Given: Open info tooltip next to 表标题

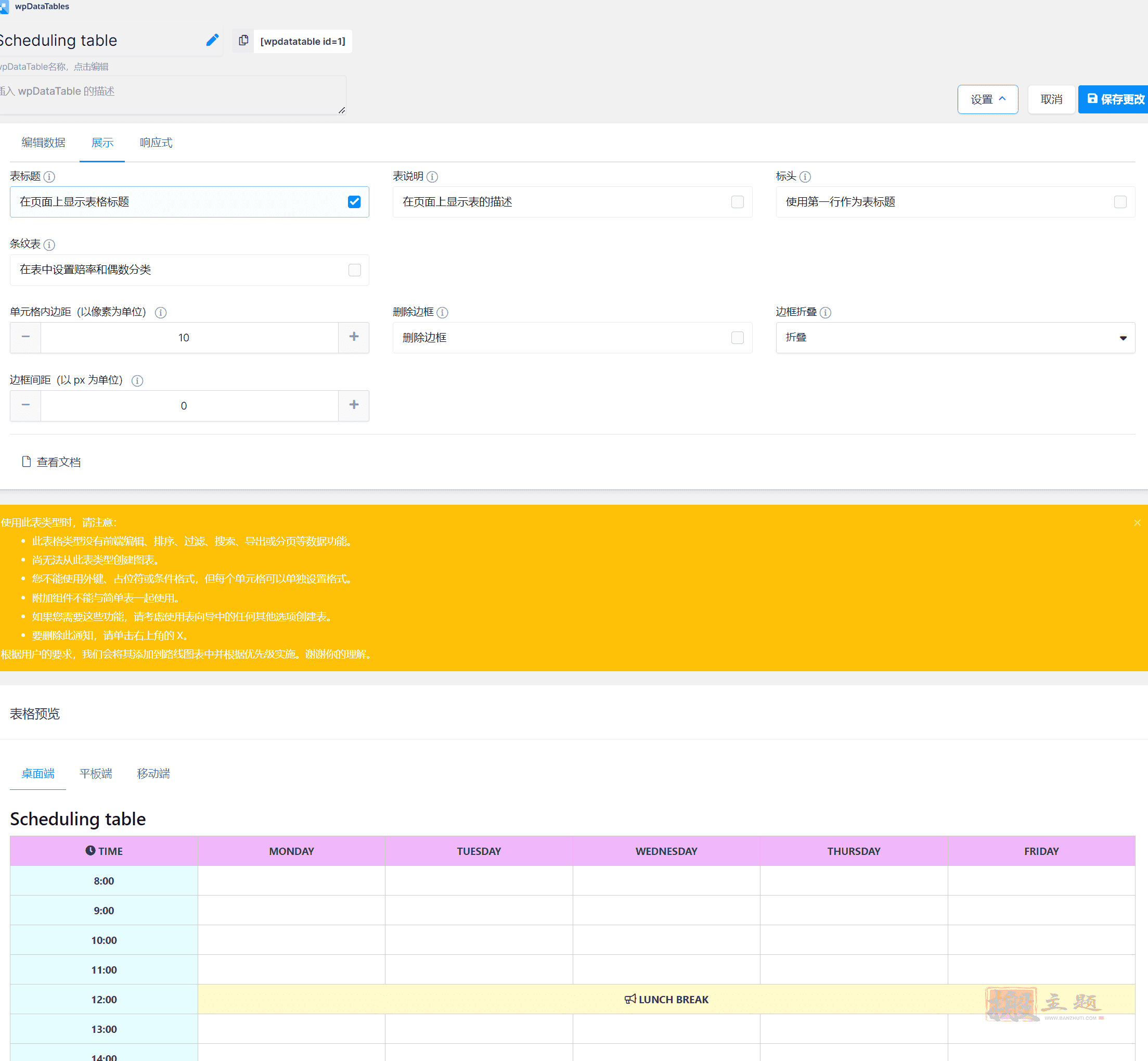Looking at the screenshot, I should pos(49,177).
